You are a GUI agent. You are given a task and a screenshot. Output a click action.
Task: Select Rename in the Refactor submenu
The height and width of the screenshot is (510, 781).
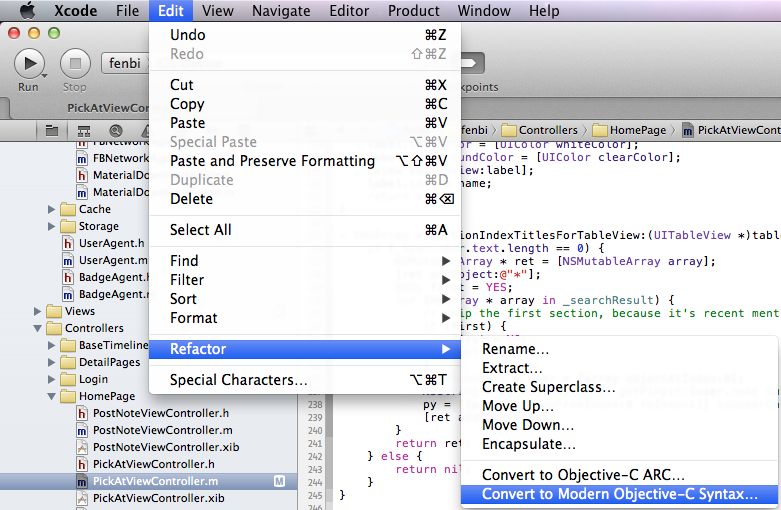[515, 349]
